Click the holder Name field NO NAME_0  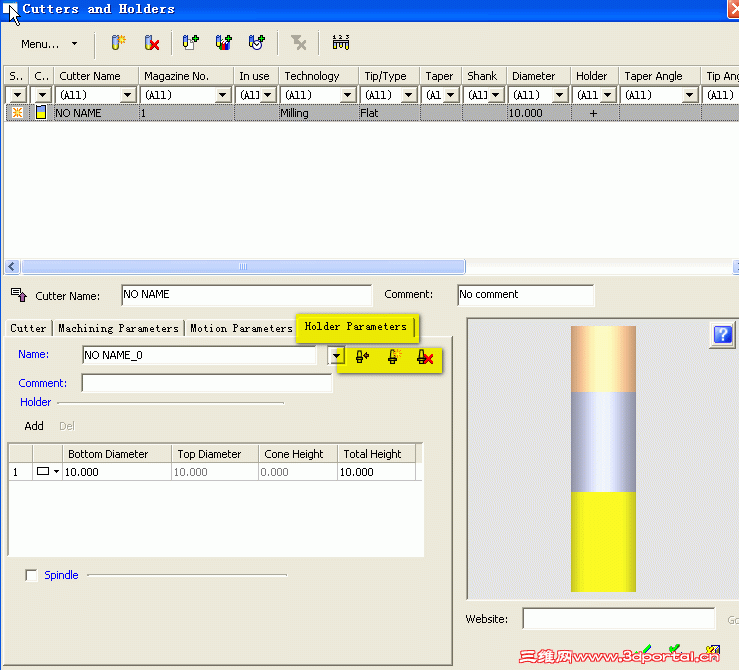[x=199, y=355]
